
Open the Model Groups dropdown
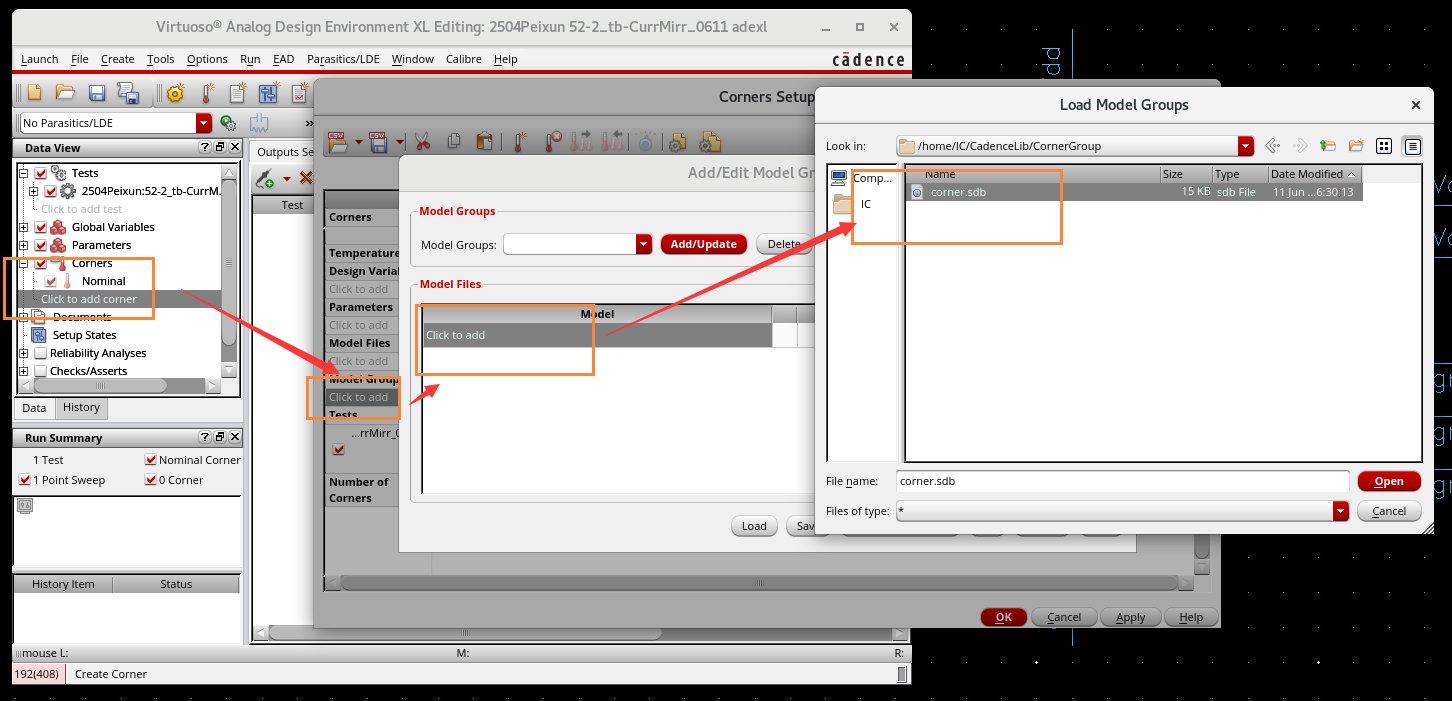(x=644, y=244)
